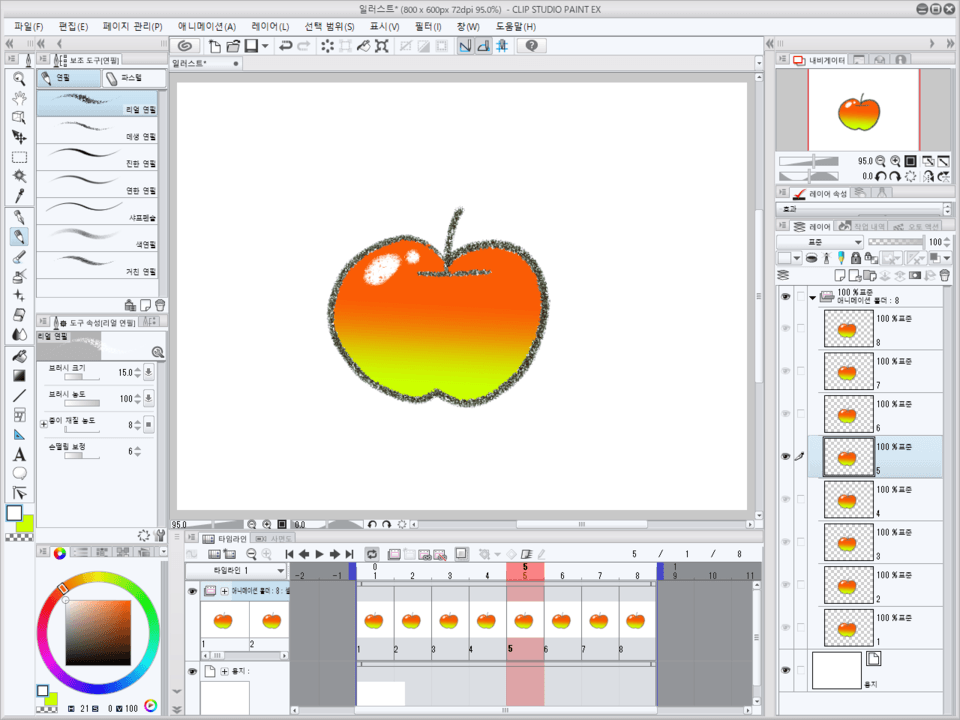Open the layer blending mode dropdown showing 표준
960x720 pixels.
[x=818, y=241]
